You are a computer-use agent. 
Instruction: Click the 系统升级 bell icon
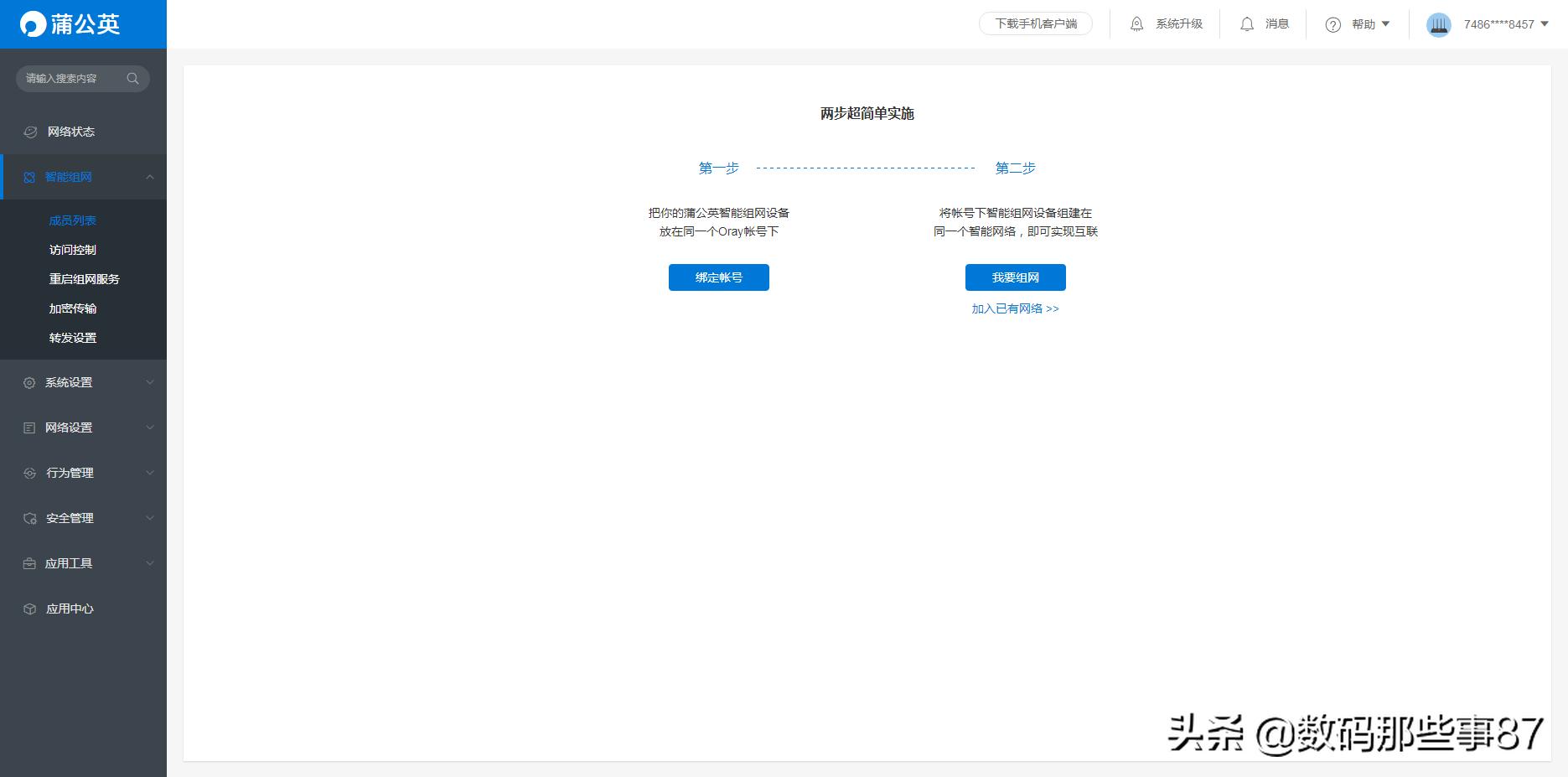[1136, 24]
